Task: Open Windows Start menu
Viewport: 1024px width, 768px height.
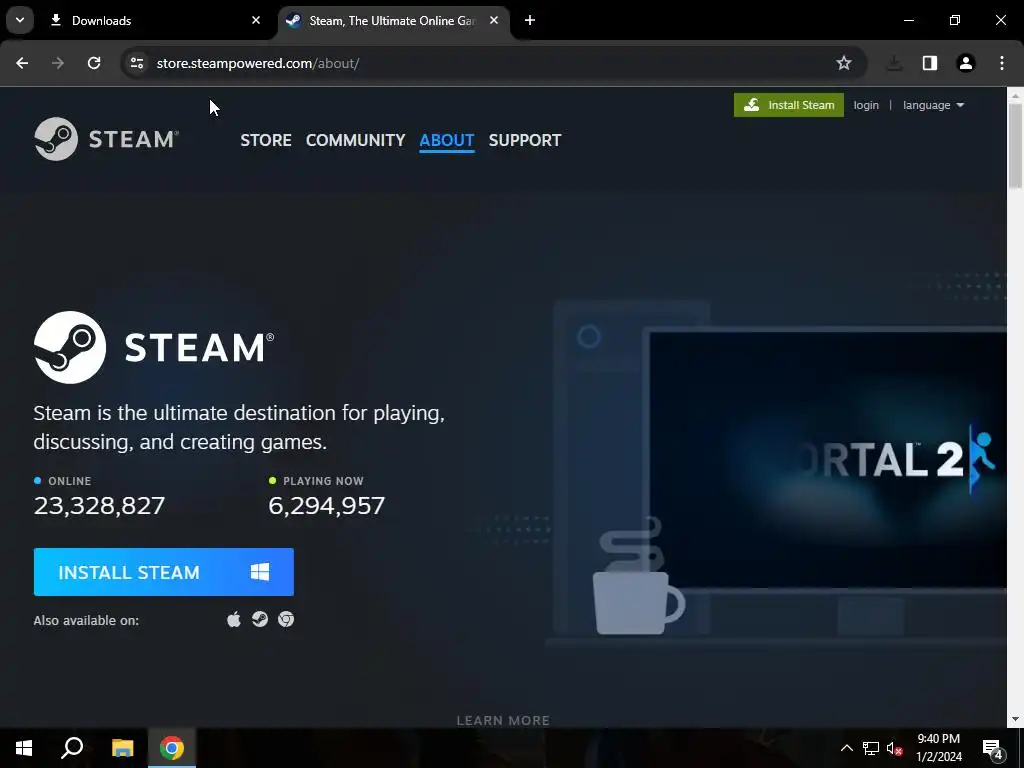Action: [x=24, y=748]
